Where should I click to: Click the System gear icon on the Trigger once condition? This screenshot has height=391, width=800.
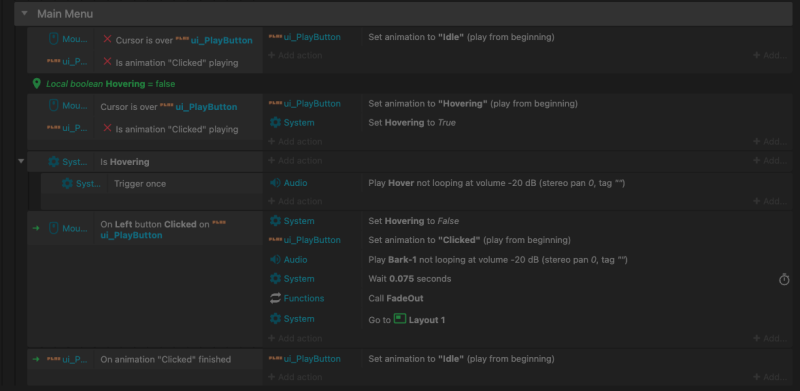click(67, 183)
